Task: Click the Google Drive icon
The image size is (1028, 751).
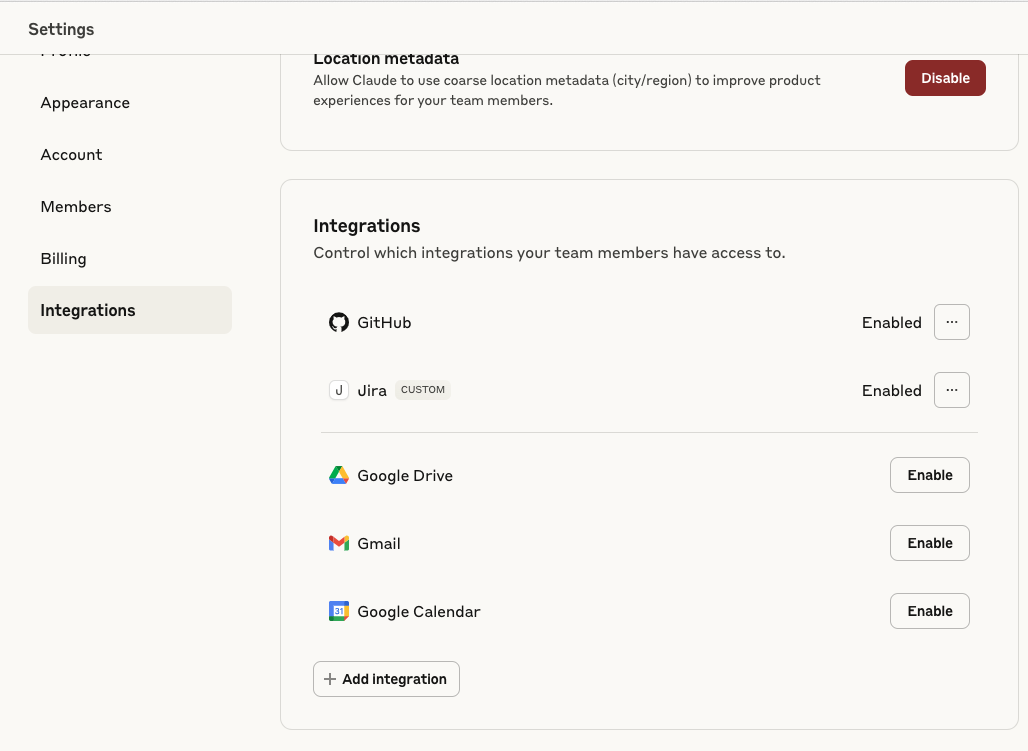Action: click(339, 475)
